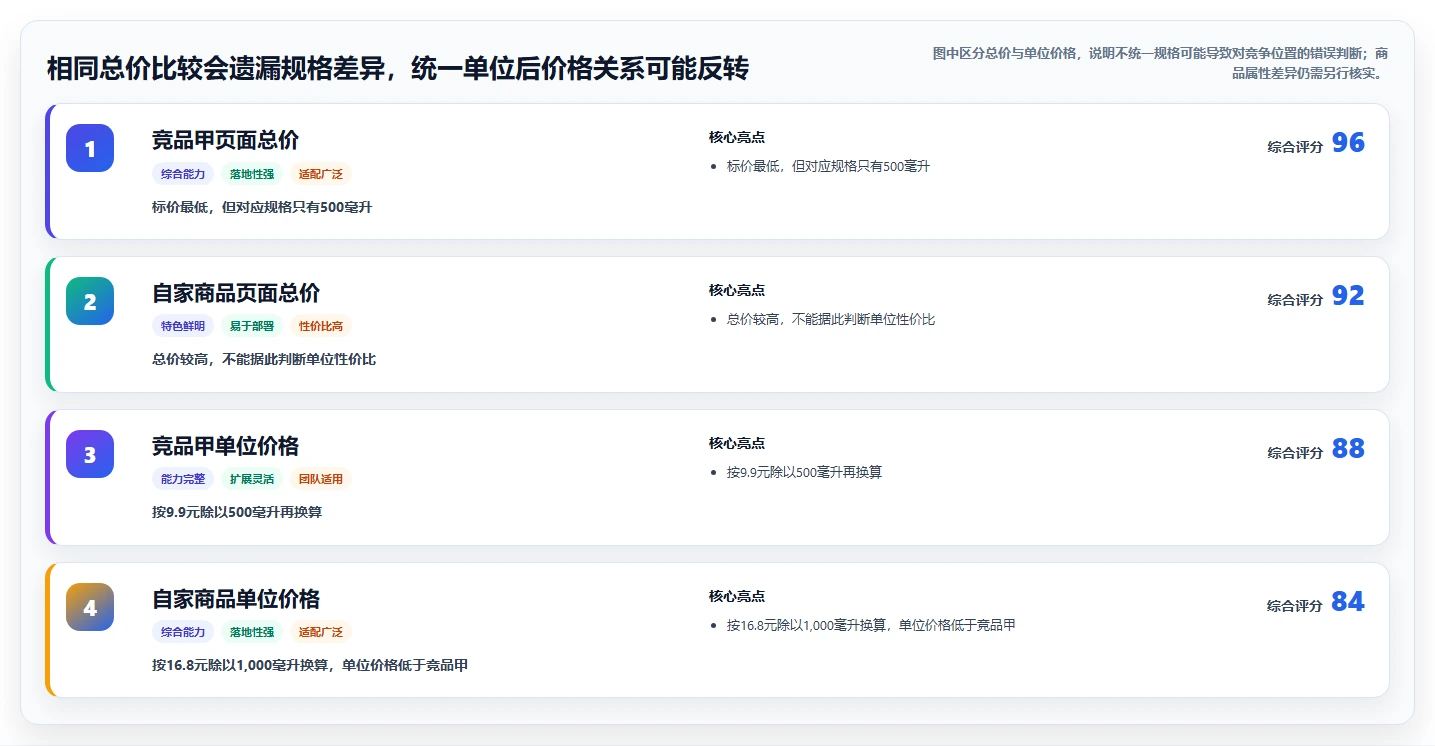Image resolution: width=1435 pixels, height=746 pixels.
Task: Click main heading 相同总价比较会遗漏规格差异
Action: coord(397,69)
